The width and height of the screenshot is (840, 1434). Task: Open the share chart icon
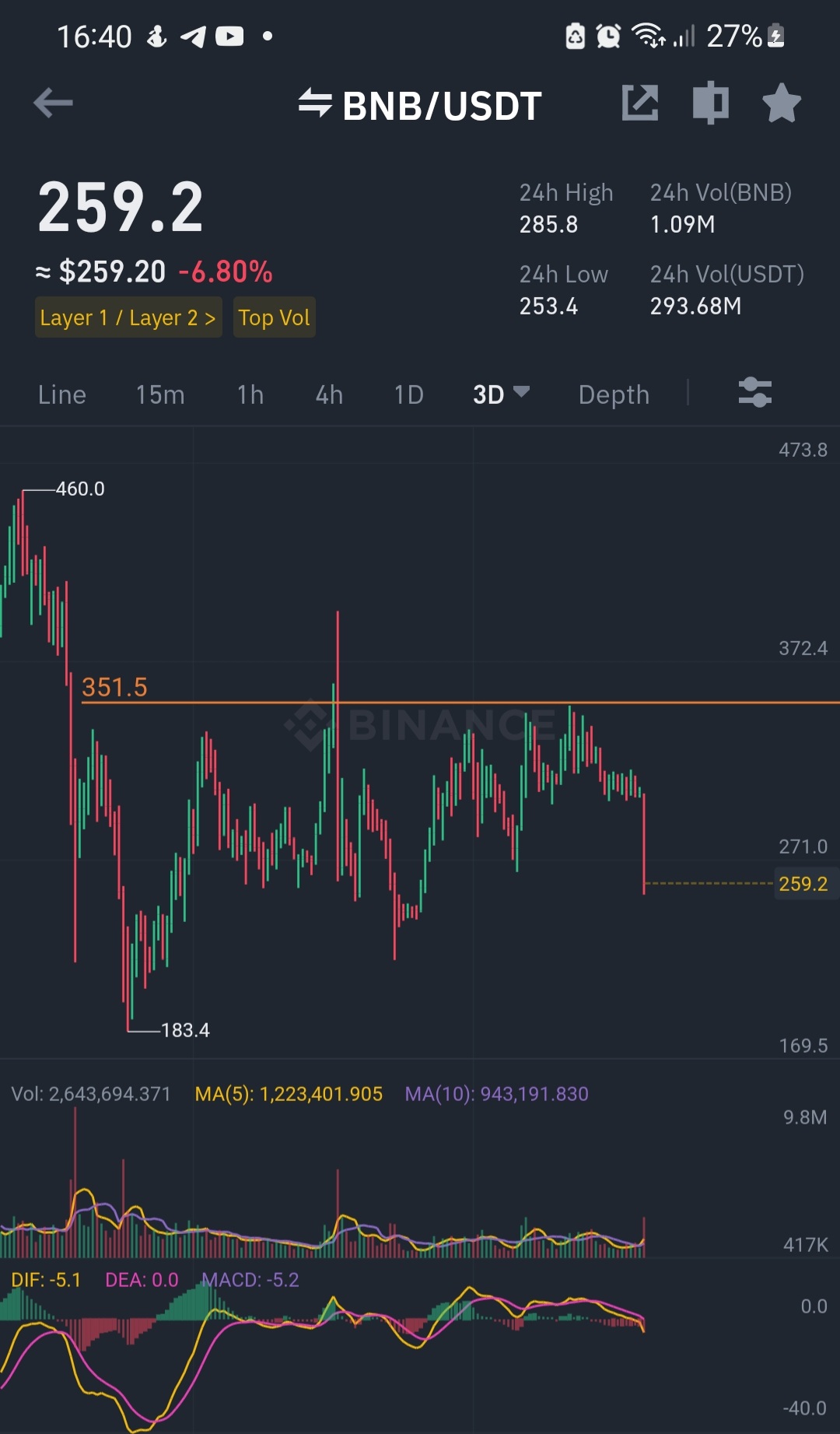click(x=640, y=103)
